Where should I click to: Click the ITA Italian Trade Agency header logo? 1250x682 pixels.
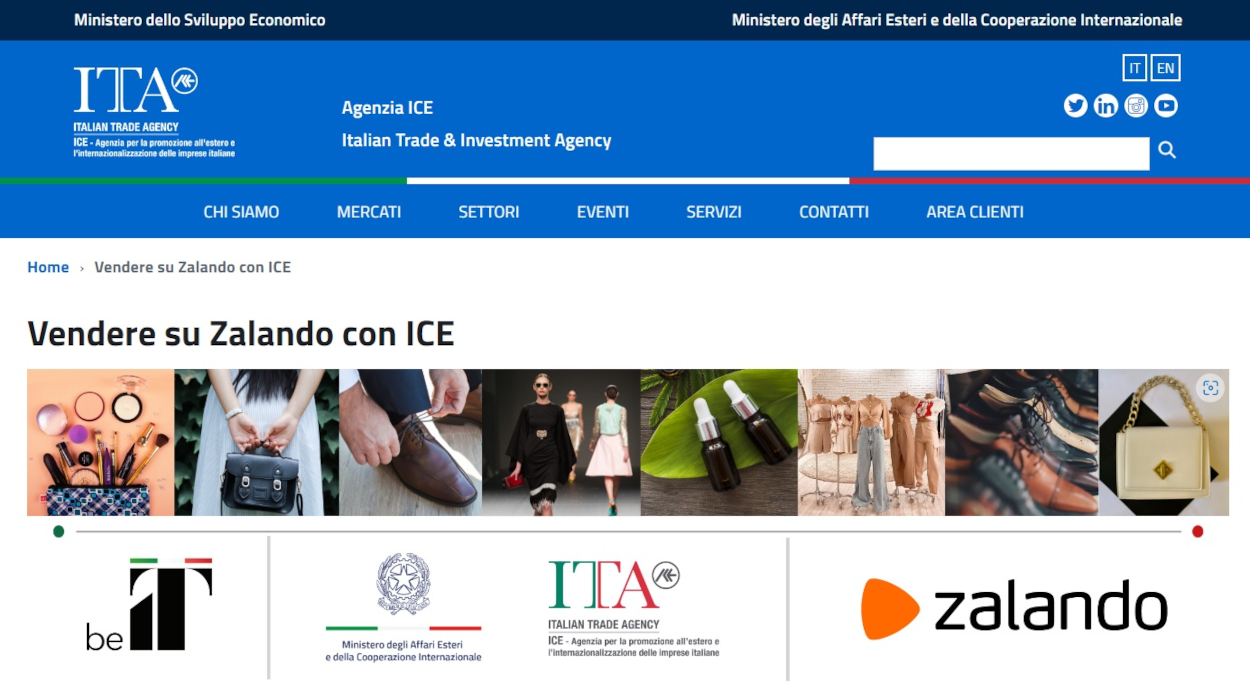coord(154,113)
